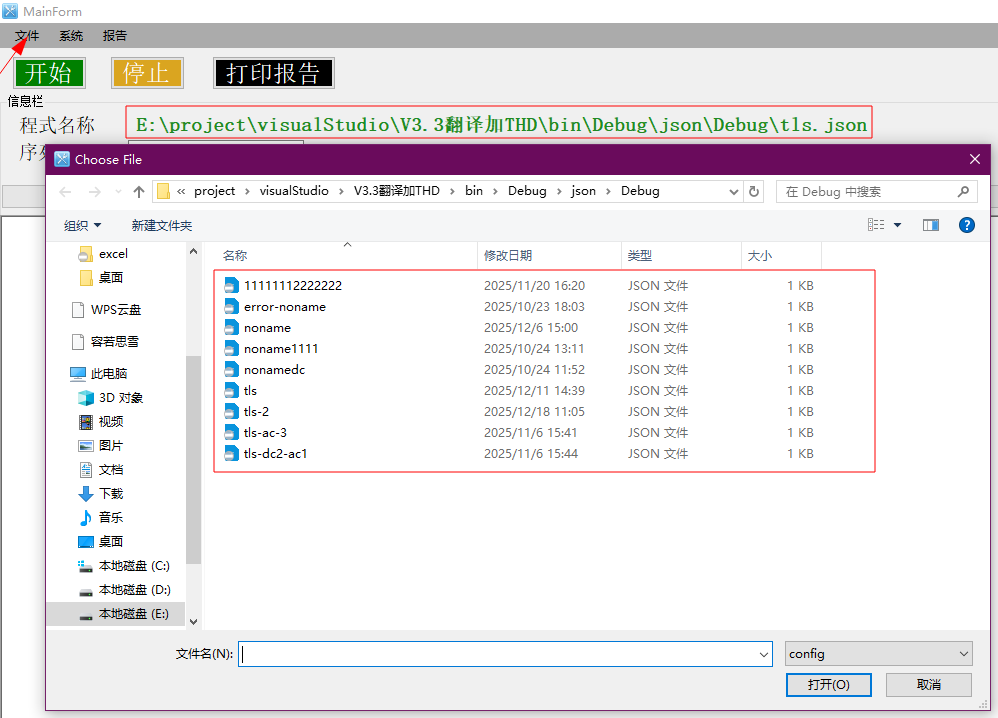Toggle the preview pane icon
998x718 pixels.
(x=931, y=225)
